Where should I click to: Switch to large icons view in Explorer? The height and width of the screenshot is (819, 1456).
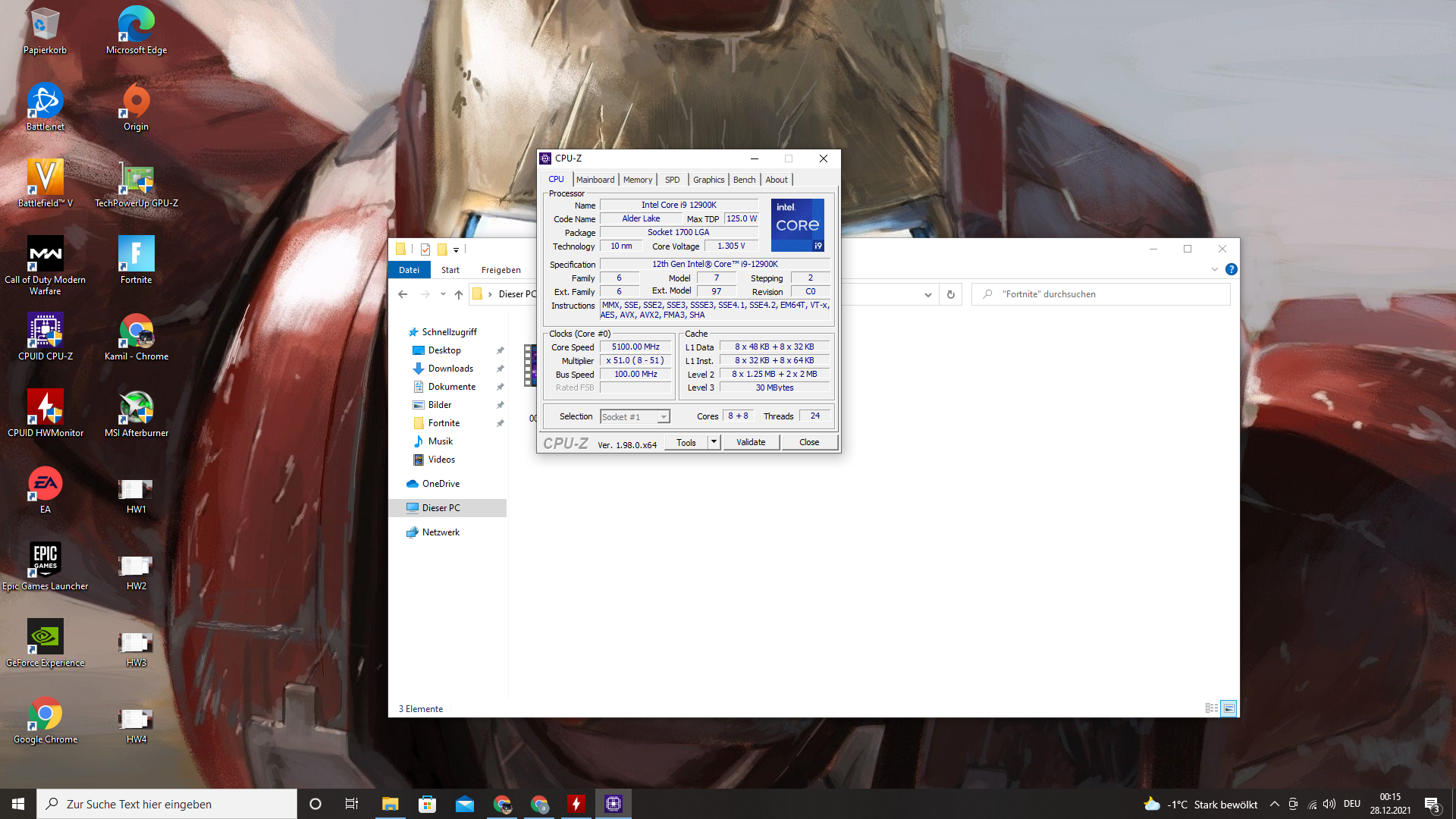click(x=1228, y=708)
